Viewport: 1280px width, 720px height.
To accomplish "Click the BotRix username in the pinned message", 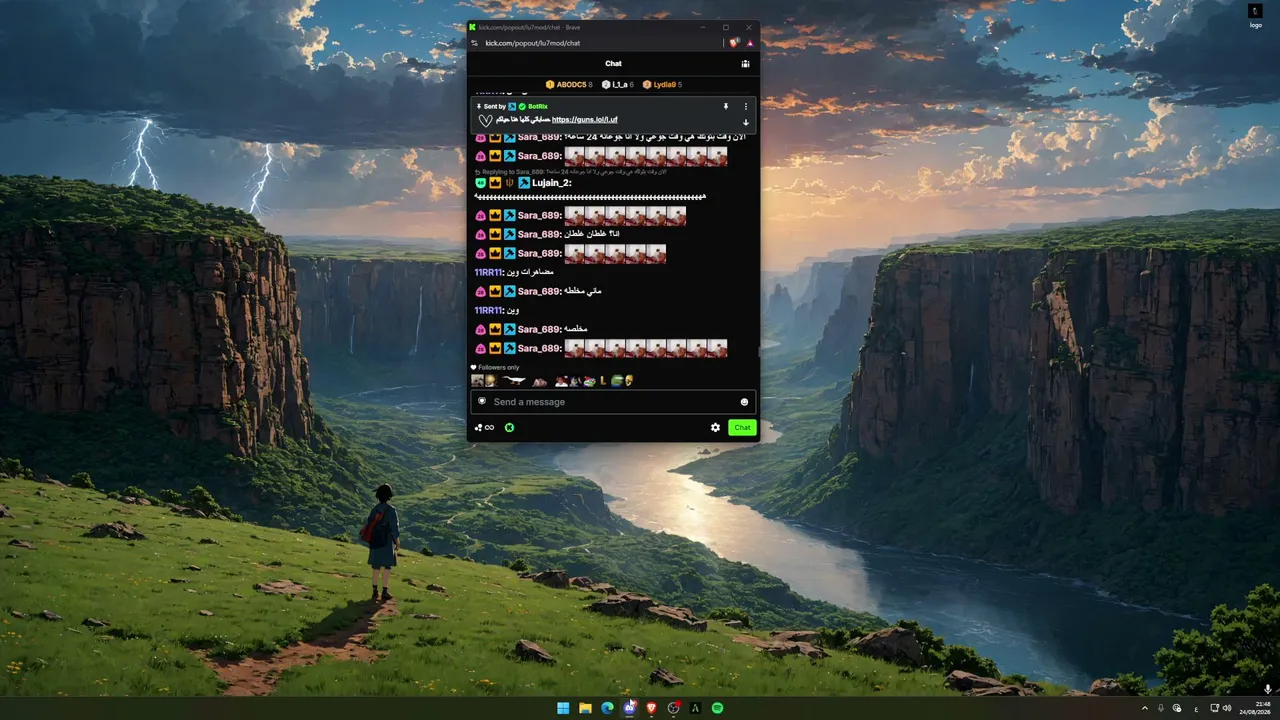I will pos(538,106).
